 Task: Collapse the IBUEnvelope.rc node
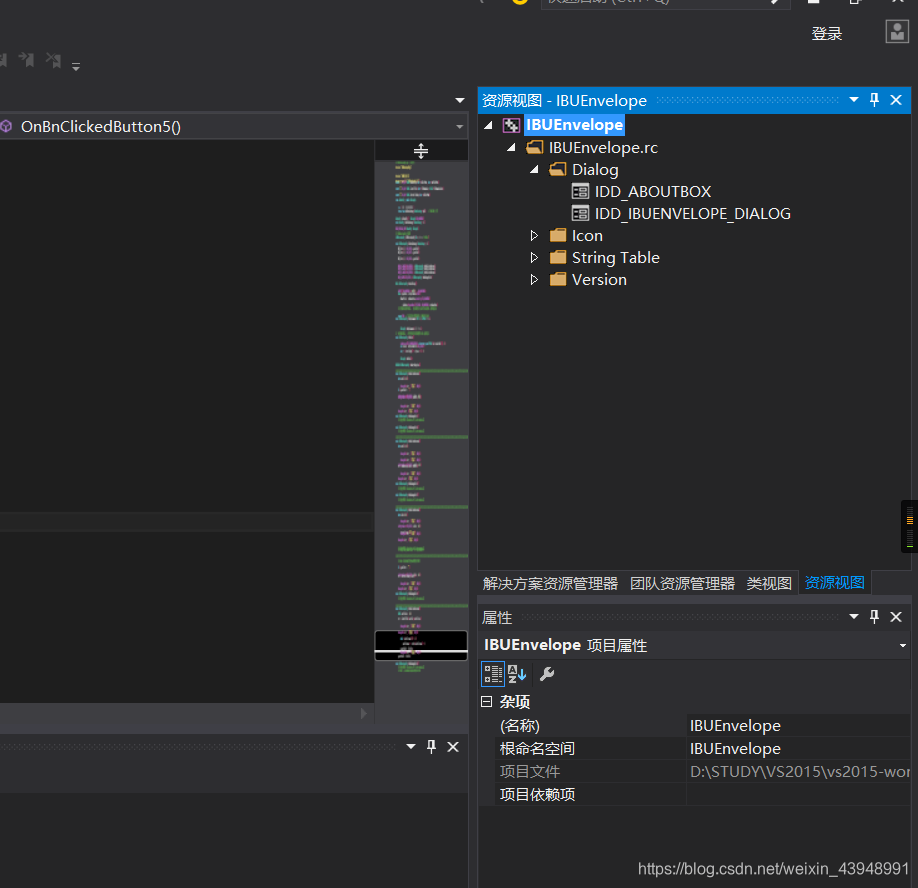(511, 148)
